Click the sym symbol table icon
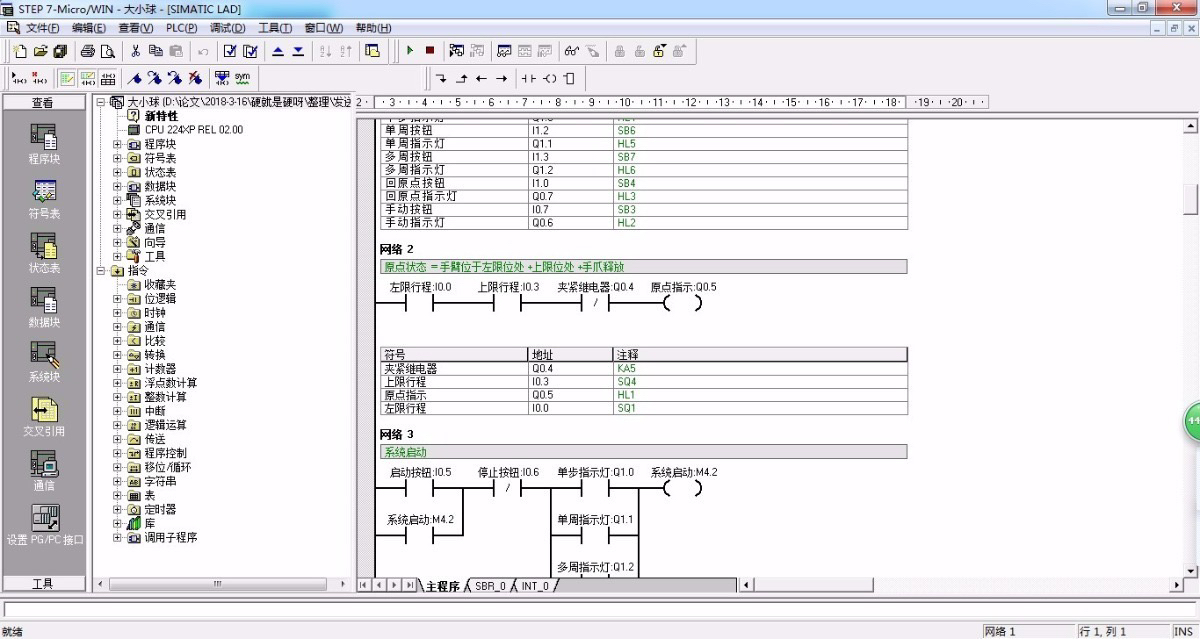This screenshot has height=639, width=1200. (242, 77)
